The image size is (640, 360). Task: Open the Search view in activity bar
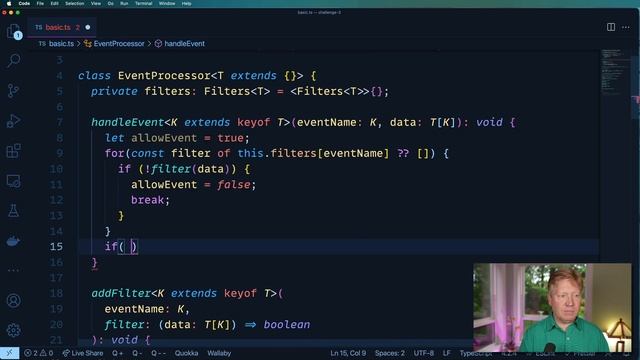(x=13, y=61)
